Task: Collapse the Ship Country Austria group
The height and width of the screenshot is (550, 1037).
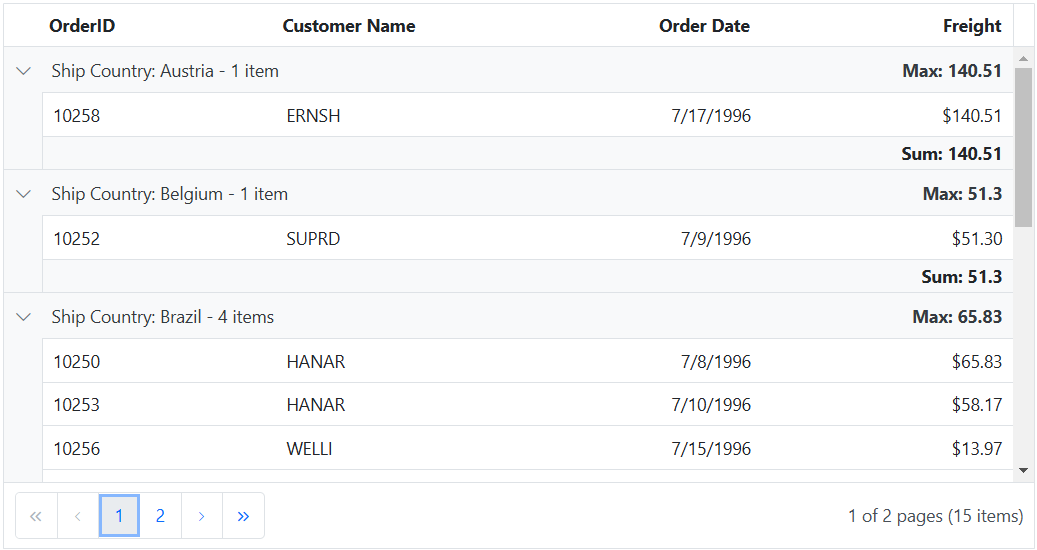Action: tap(24, 71)
